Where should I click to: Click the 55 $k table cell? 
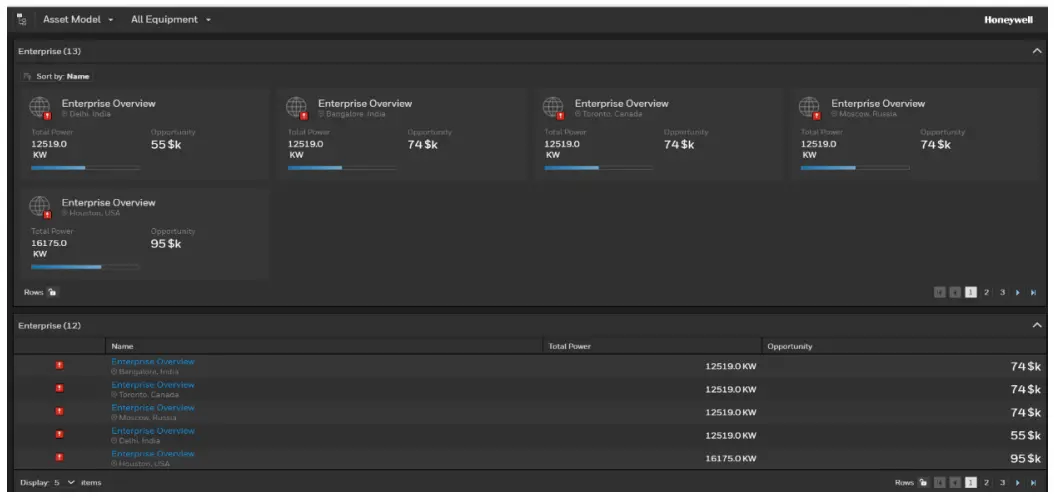pos(1026,435)
